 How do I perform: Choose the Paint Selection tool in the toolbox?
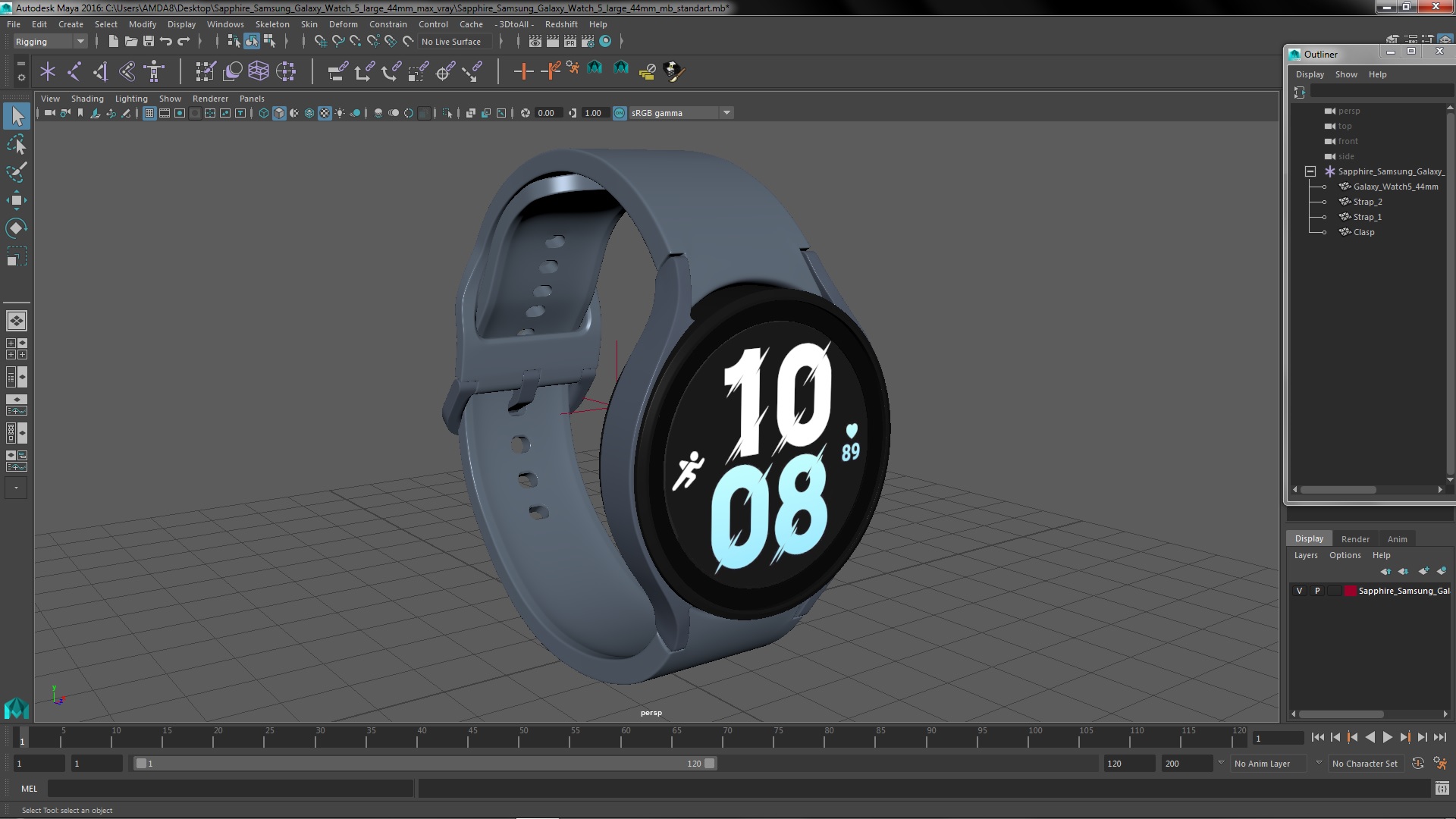(x=17, y=172)
